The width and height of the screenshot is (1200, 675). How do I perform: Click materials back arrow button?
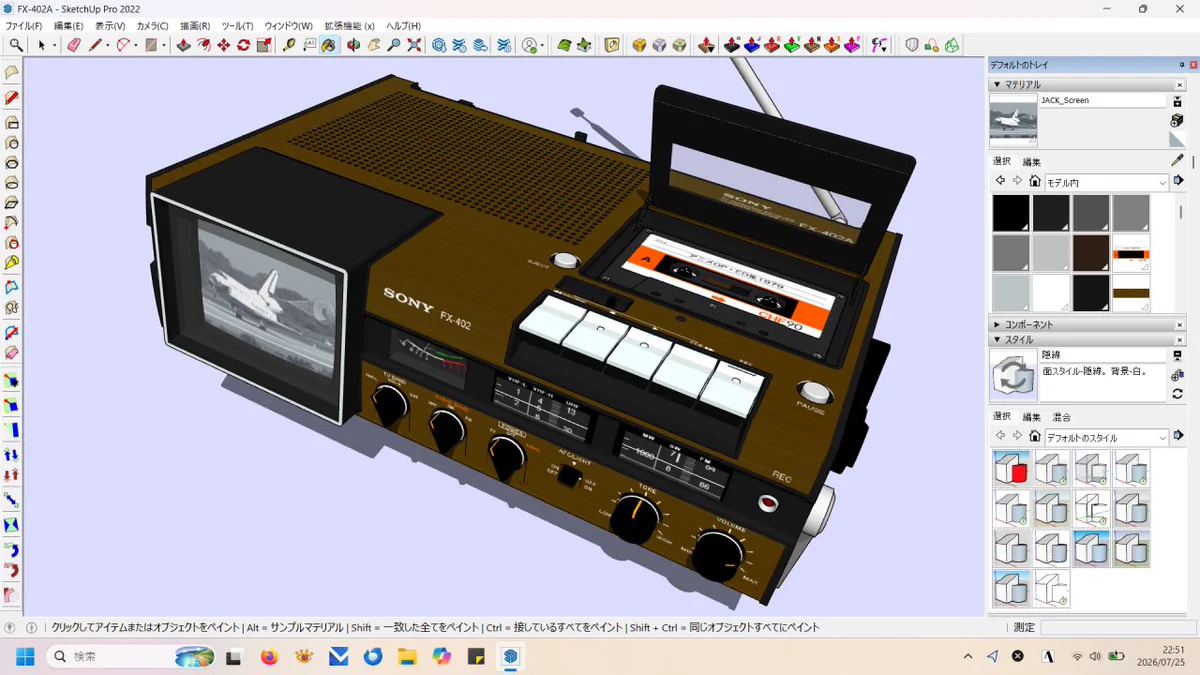[1000, 182]
